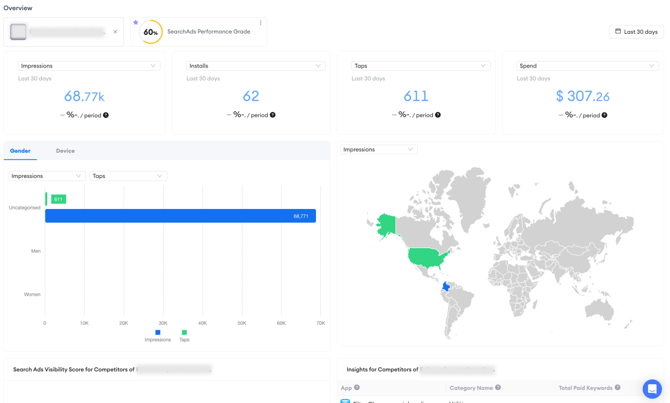Open the chat support bubble
The height and width of the screenshot is (403, 670).
(x=652, y=388)
